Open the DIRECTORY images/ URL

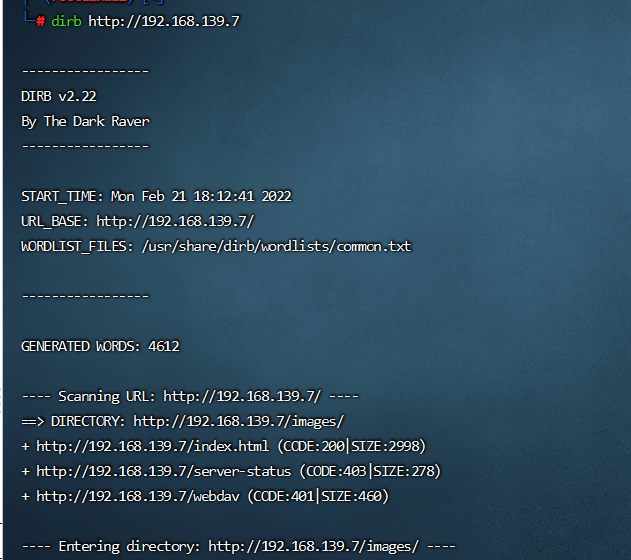[239, 421]
